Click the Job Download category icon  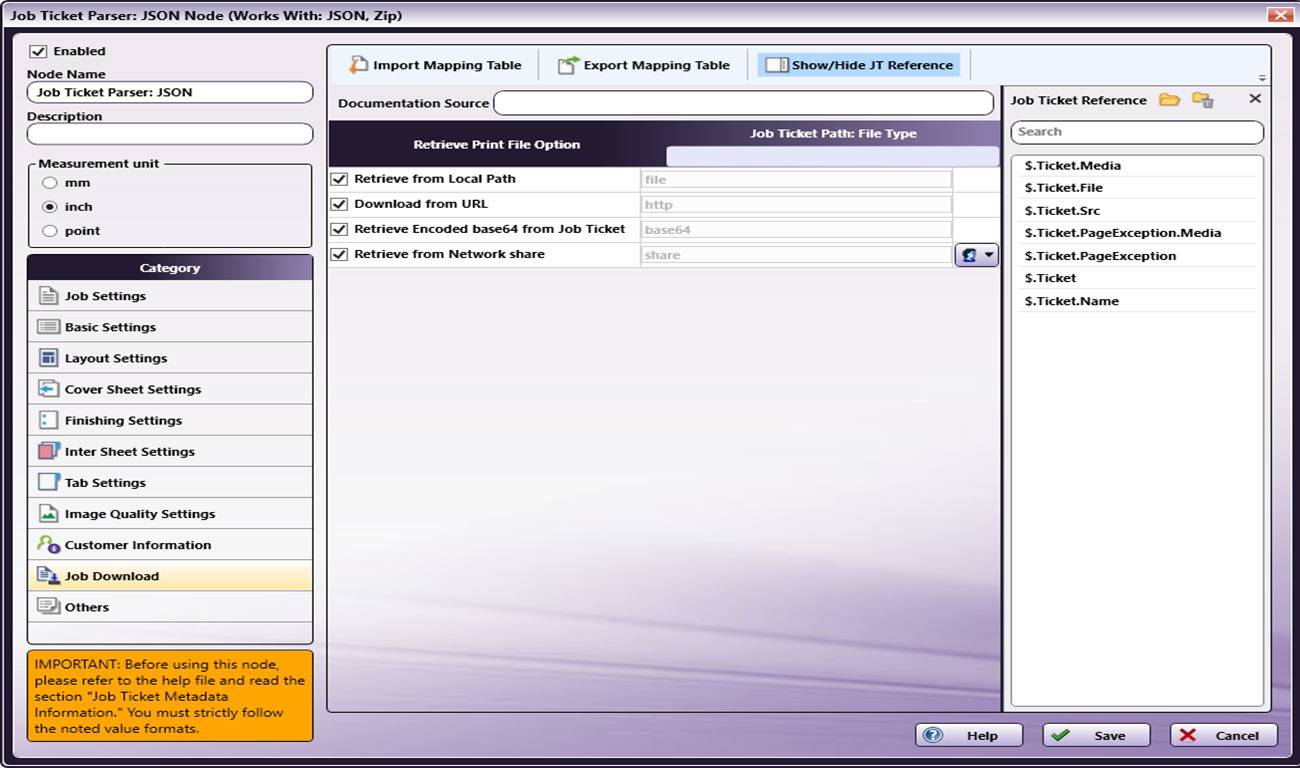coord(48,575)
